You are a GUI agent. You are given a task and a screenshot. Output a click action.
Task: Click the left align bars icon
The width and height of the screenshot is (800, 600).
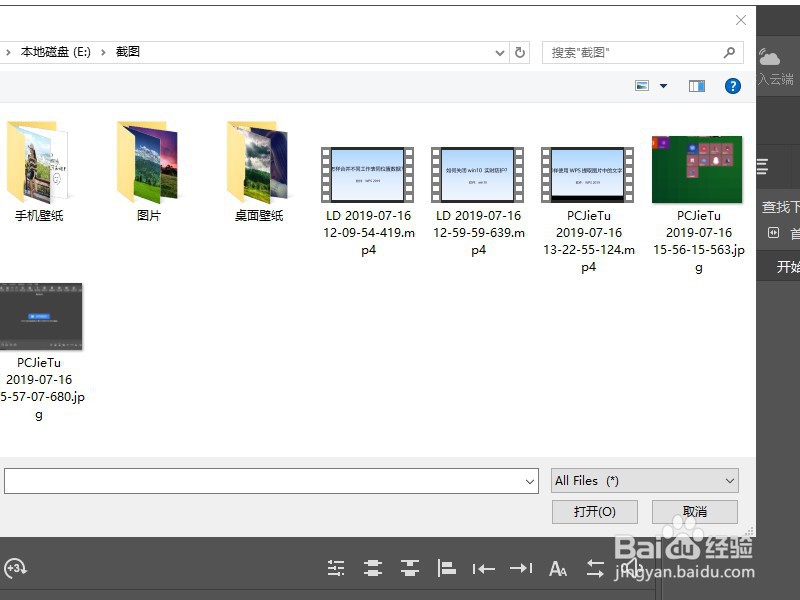click(x=446, y=568)
